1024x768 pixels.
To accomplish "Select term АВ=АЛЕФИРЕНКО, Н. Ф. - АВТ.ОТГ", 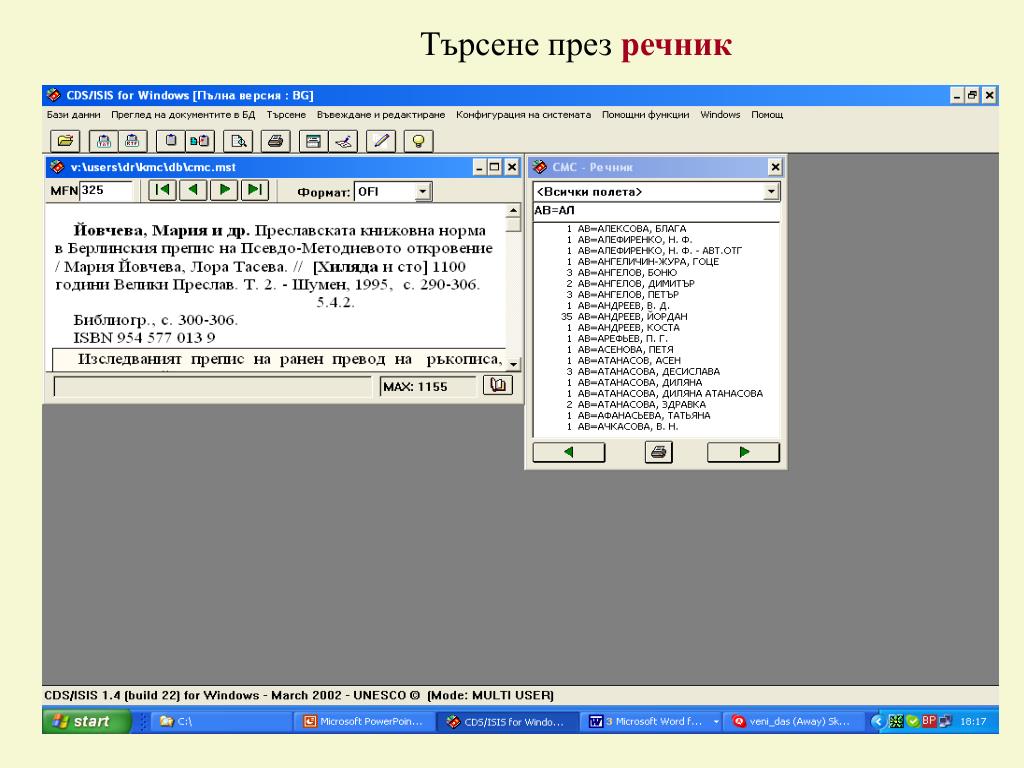I will [660, 251].
